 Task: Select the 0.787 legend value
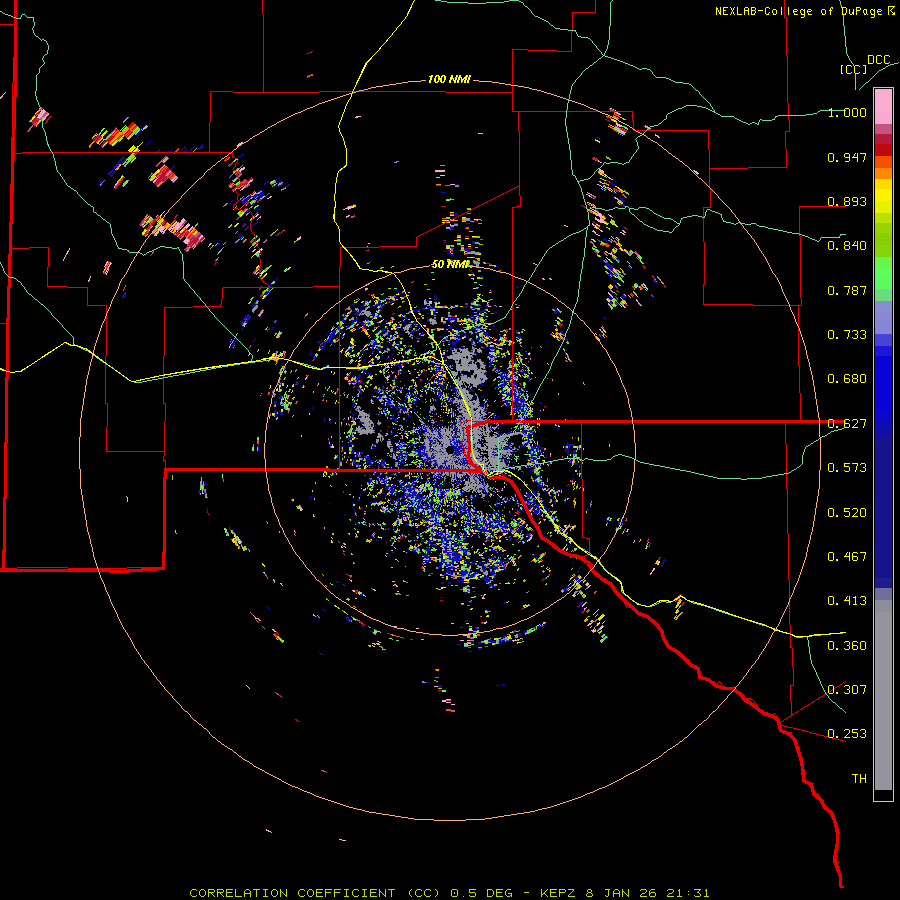tap(847, 290)
